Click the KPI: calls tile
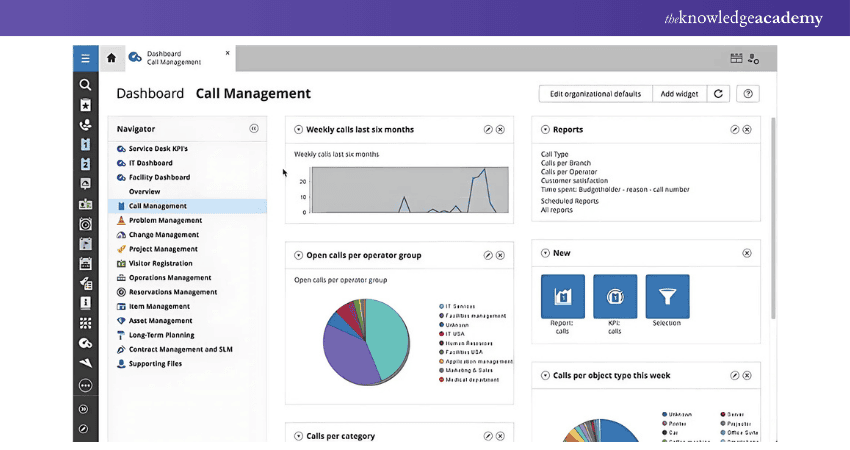This screenshot has width=850, height=450. [614, 297]
